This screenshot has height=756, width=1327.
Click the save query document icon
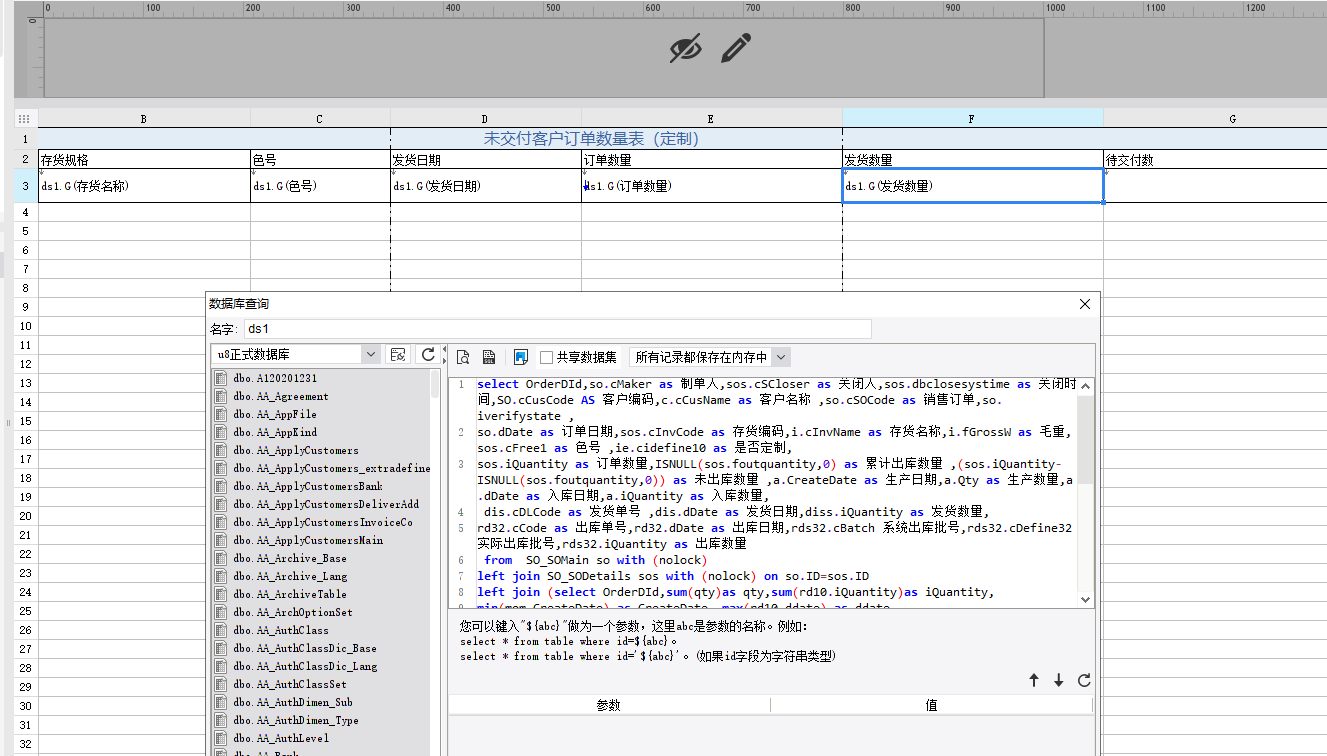[490, 357]
